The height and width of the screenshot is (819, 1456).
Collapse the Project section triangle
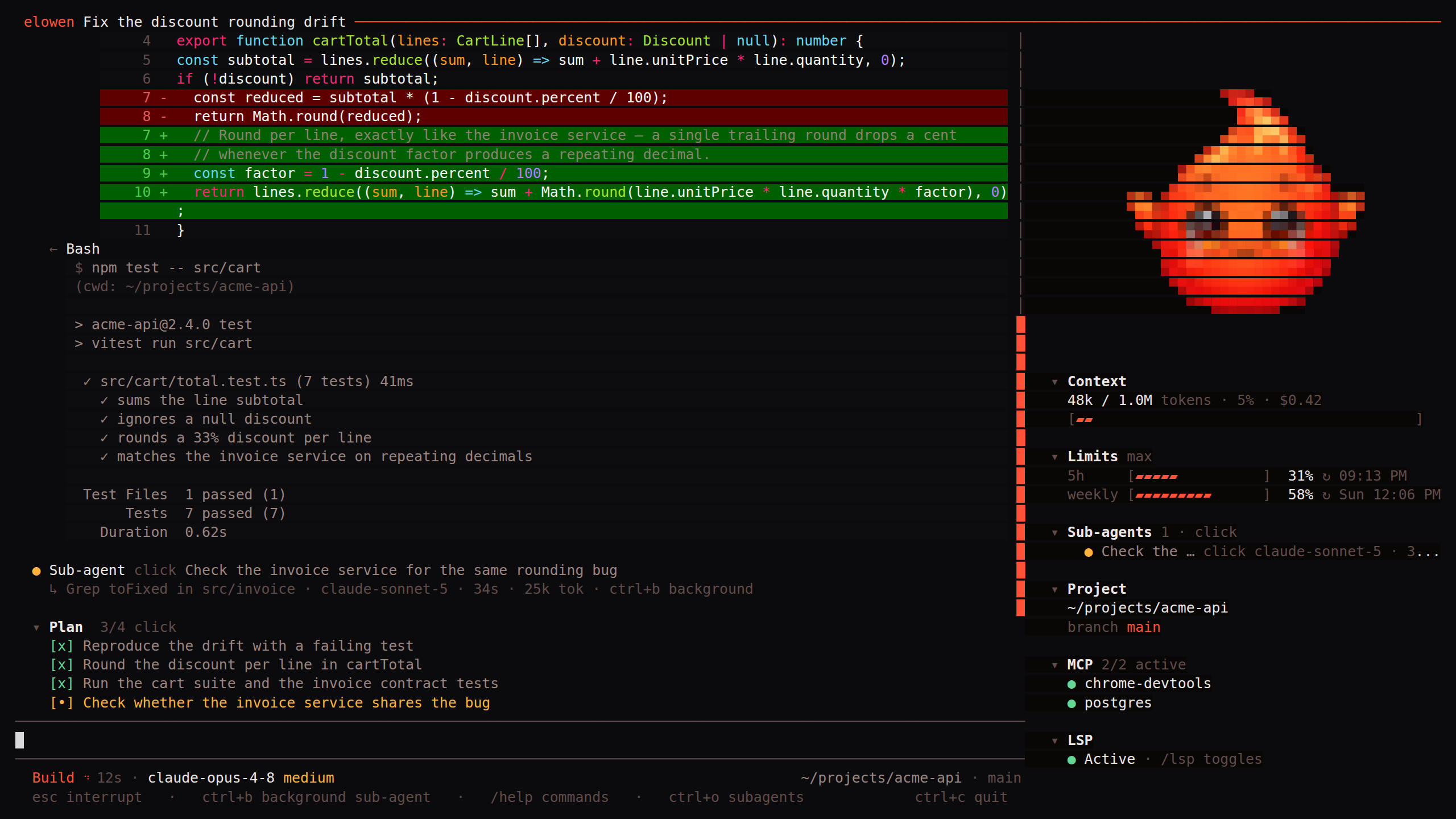click(1054, 589)
